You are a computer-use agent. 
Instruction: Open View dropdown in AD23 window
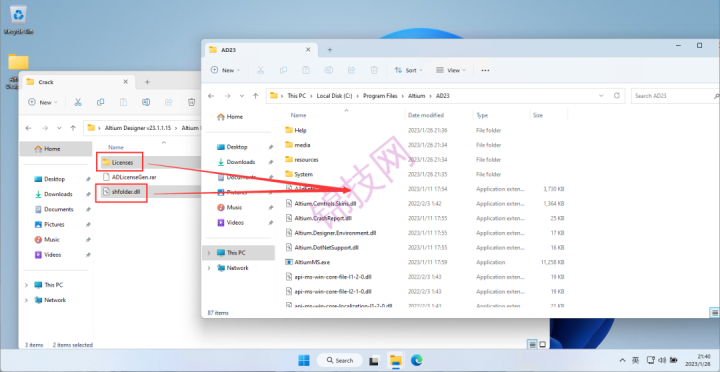click(450, 70)
